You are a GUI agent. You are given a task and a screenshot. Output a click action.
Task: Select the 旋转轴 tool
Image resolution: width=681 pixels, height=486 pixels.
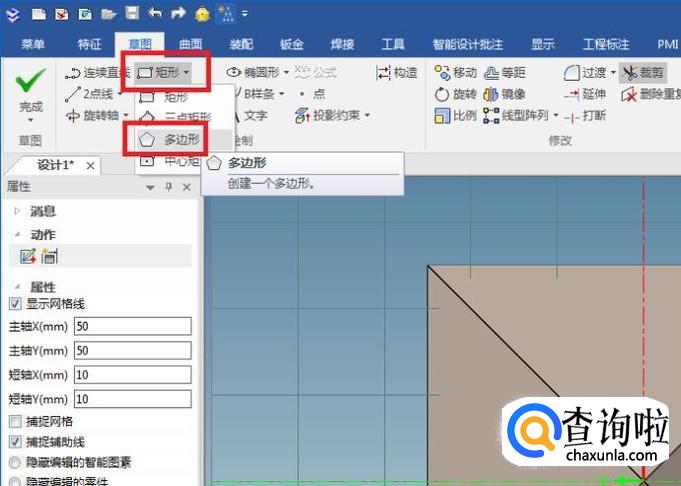(x=92, y=115)
